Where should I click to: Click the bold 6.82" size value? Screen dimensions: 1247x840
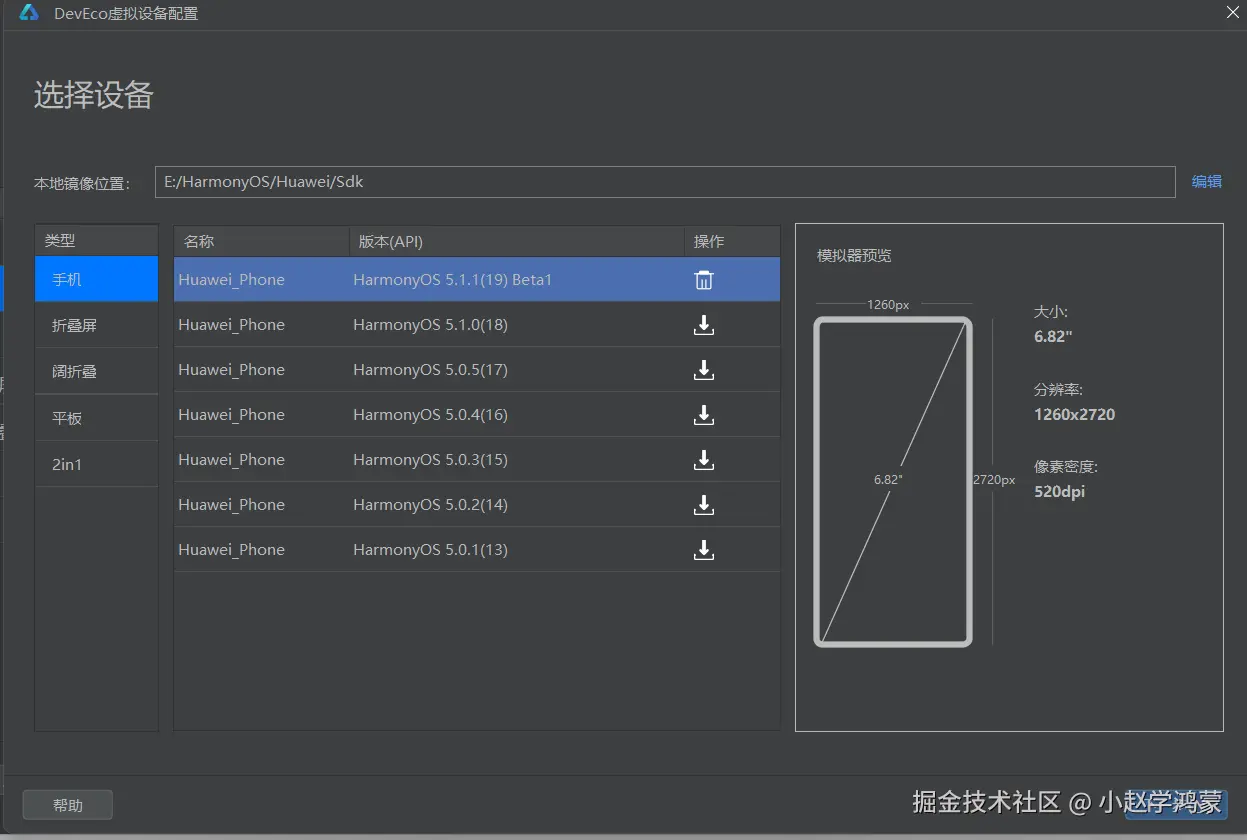coord(1053,337)
